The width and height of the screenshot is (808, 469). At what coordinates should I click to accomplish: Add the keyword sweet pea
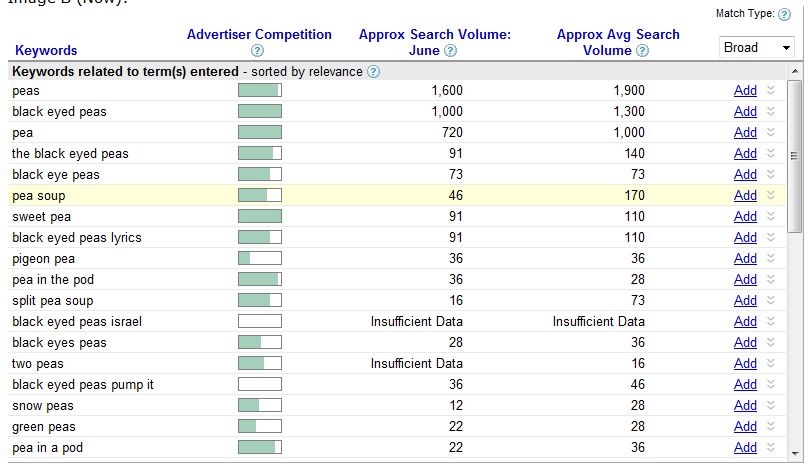(x=745, y=216)
